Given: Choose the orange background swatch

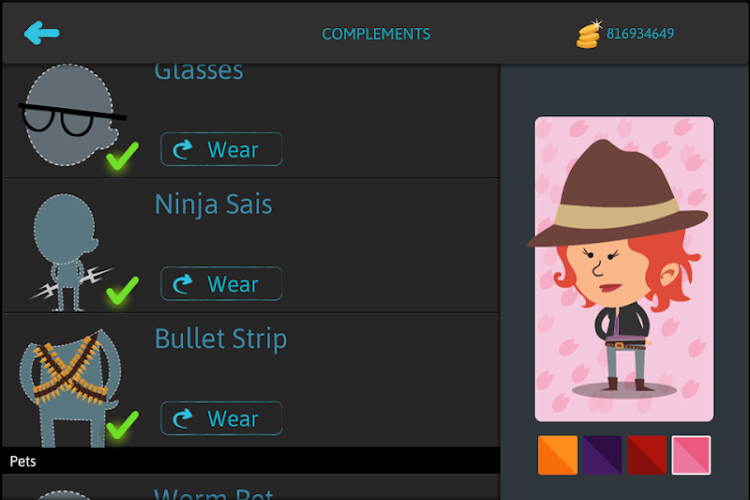Looking at the screenshot, I should (x=558, y=455).
